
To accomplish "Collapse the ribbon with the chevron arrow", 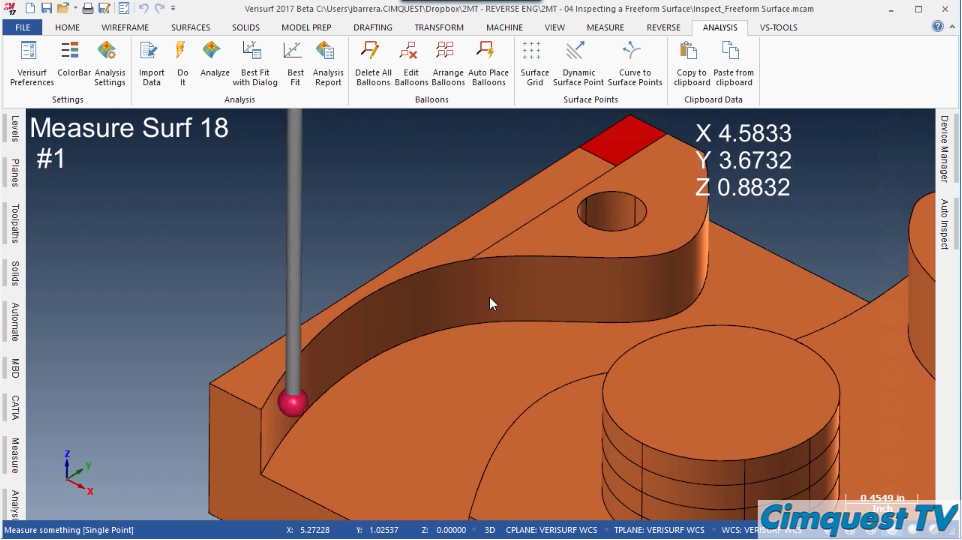I will pyautogui.click(x=952, y=27).
